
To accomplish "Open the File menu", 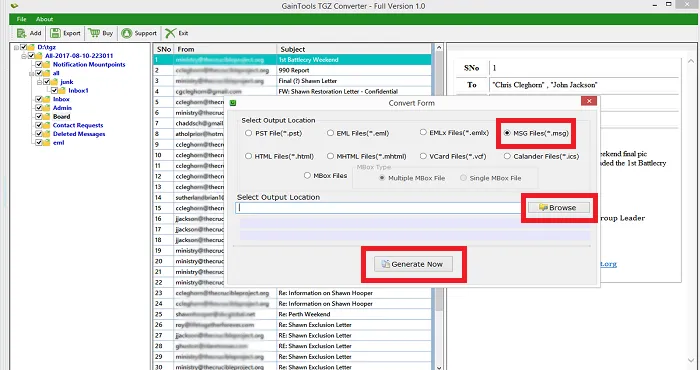I will 21,19.
